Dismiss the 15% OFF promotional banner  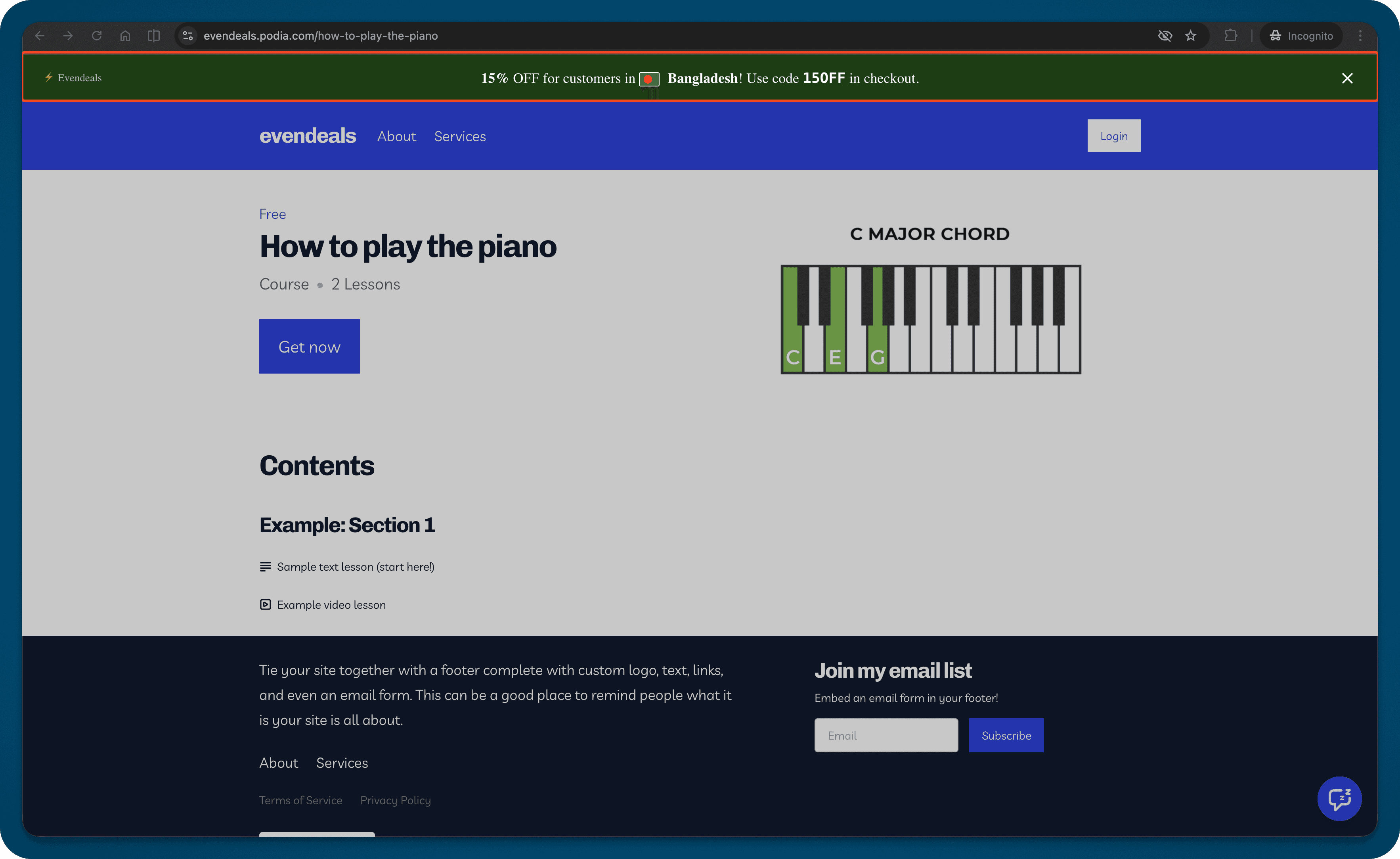1347,78
